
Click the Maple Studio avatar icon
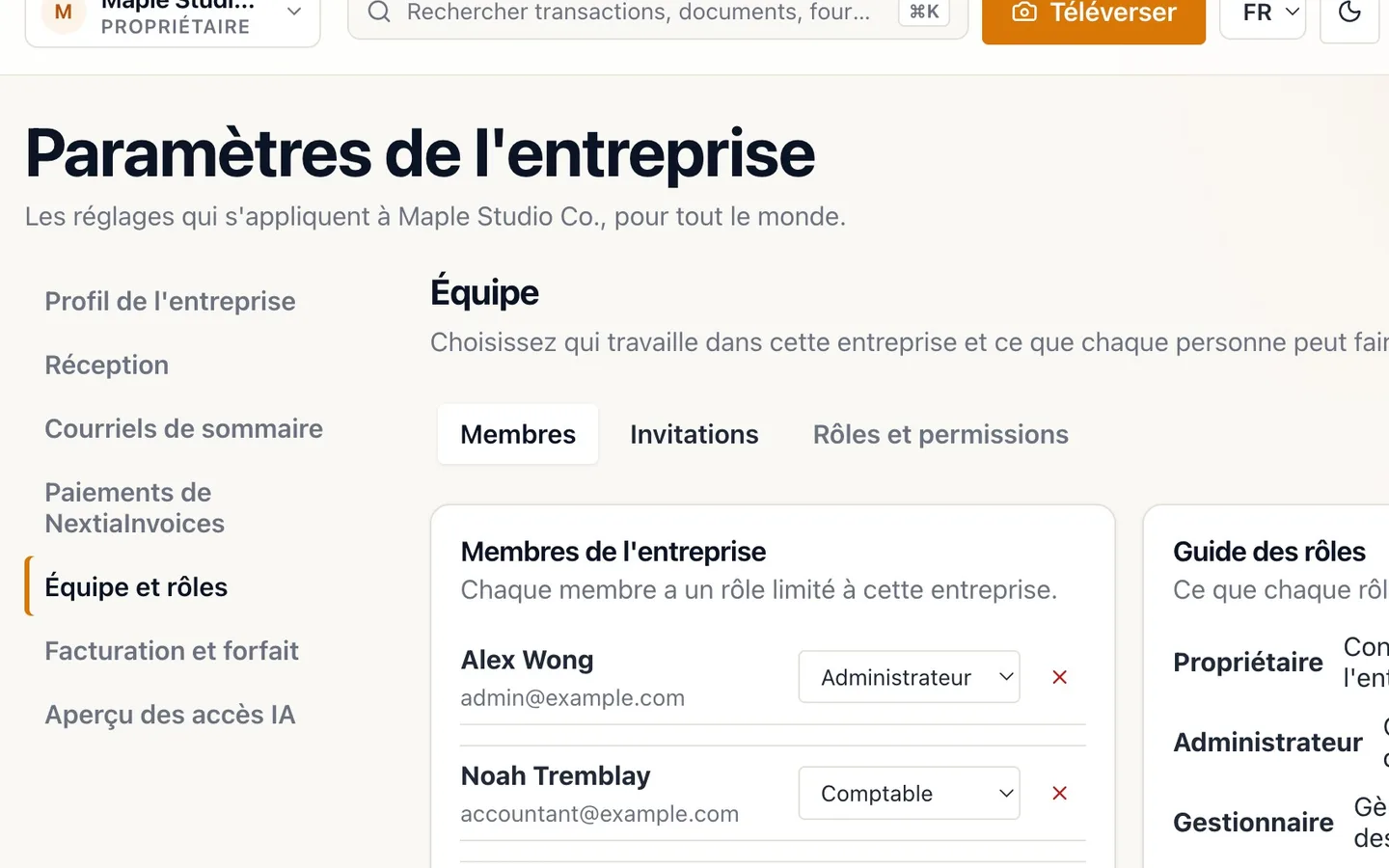[64, 14]
